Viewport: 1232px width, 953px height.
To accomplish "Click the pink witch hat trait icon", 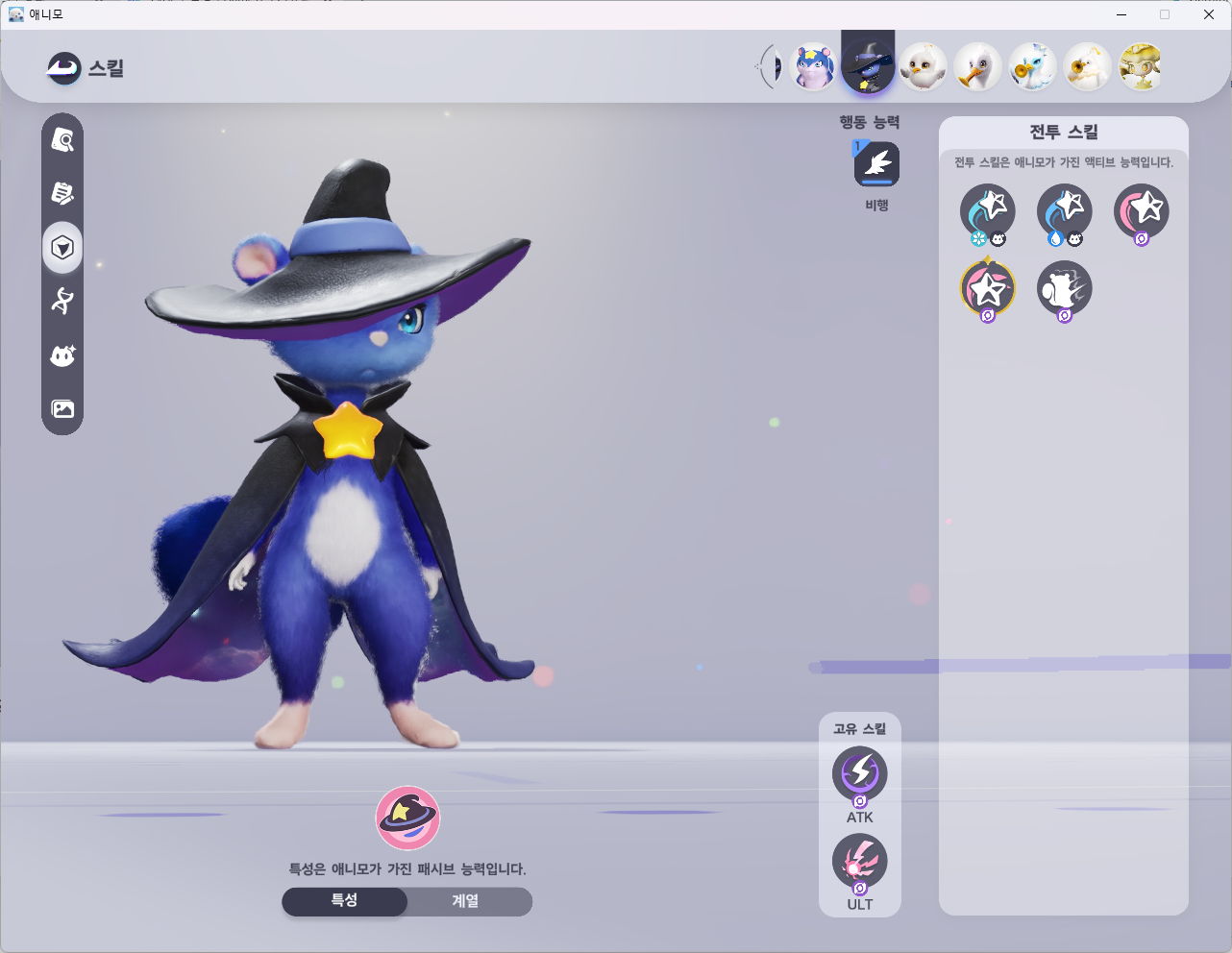I will pos(407,819).
